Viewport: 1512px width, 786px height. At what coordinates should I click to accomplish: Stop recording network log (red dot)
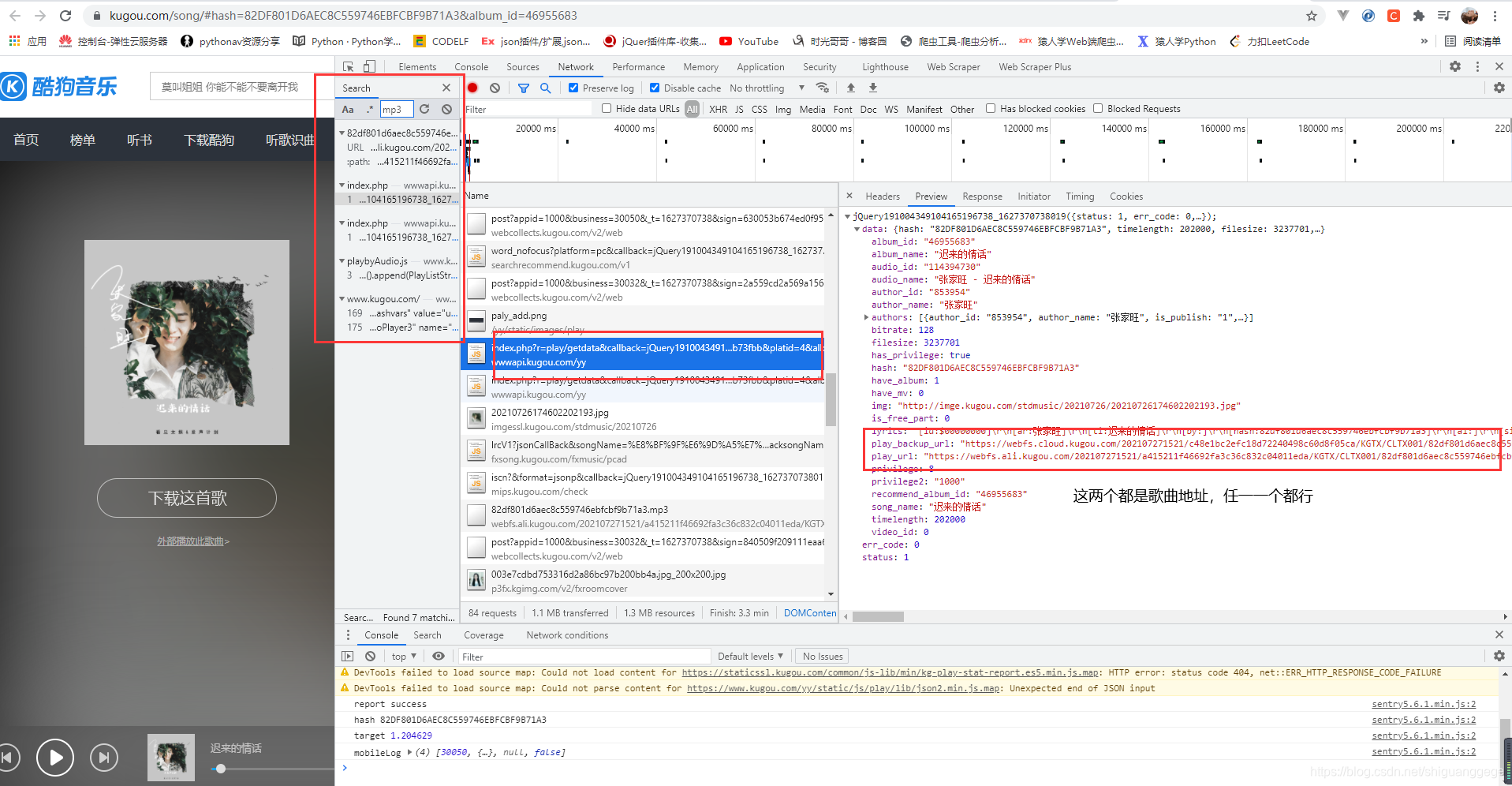coord(472,88)
